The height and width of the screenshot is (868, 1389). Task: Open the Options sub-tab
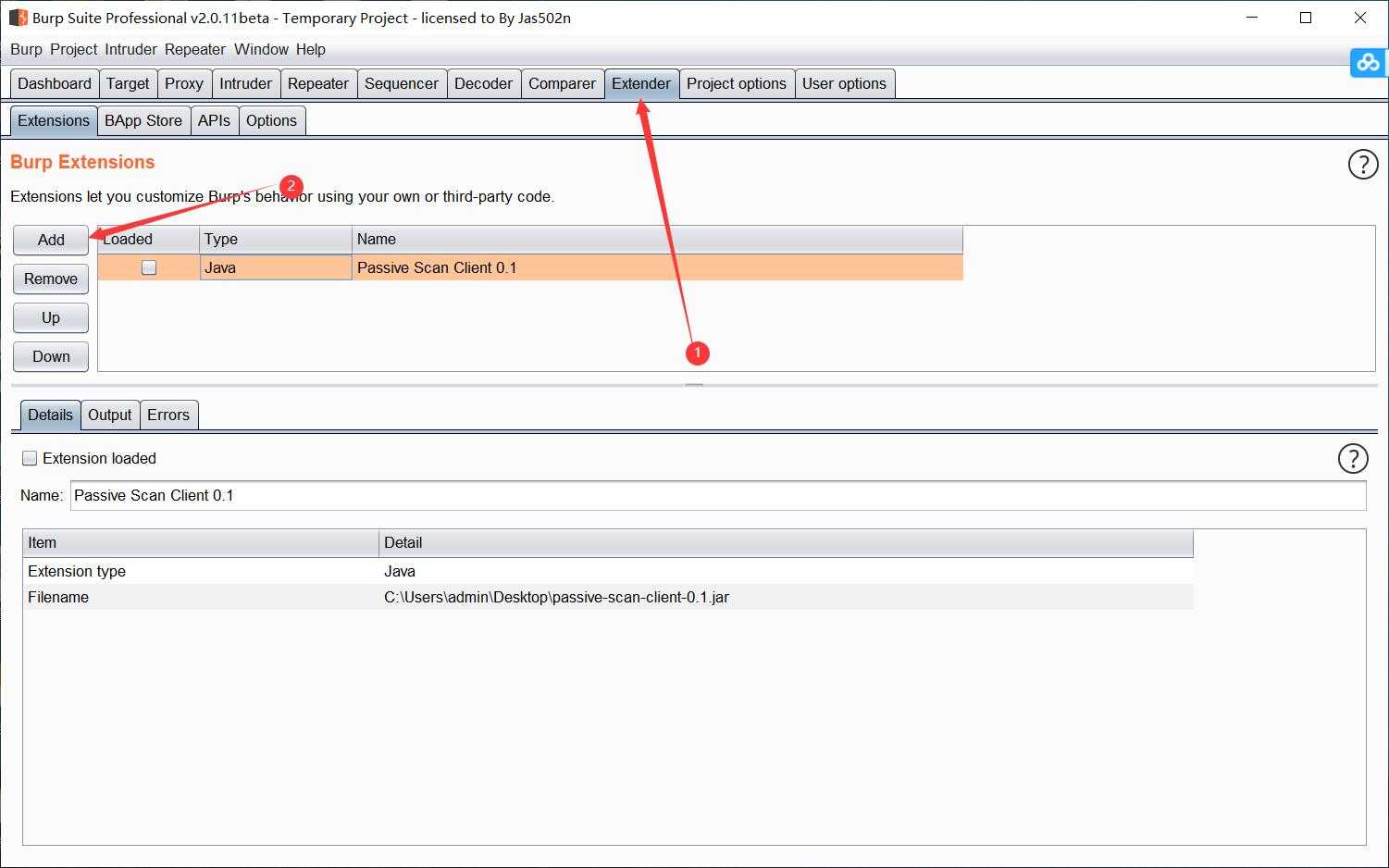[x=271, y=120]
